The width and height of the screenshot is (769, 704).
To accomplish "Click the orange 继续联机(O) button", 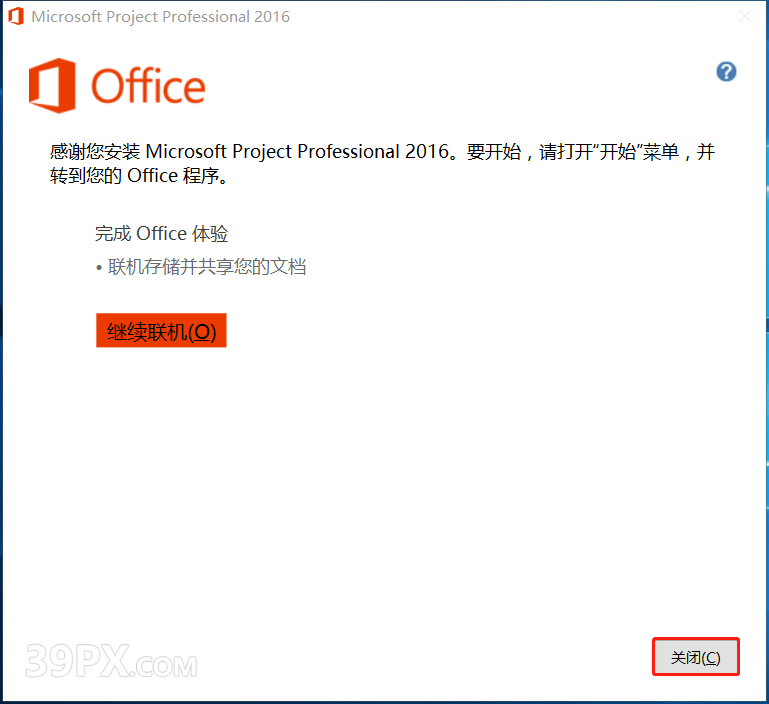I will coord(161,330).
